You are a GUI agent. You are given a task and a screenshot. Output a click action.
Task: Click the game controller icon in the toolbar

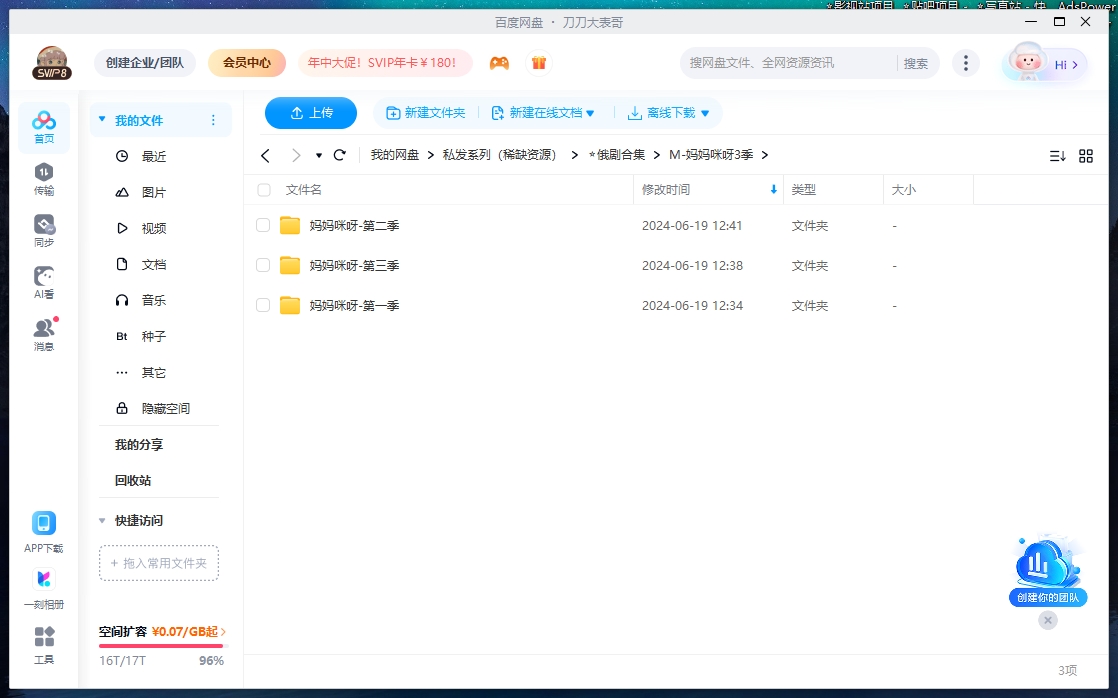499,62
